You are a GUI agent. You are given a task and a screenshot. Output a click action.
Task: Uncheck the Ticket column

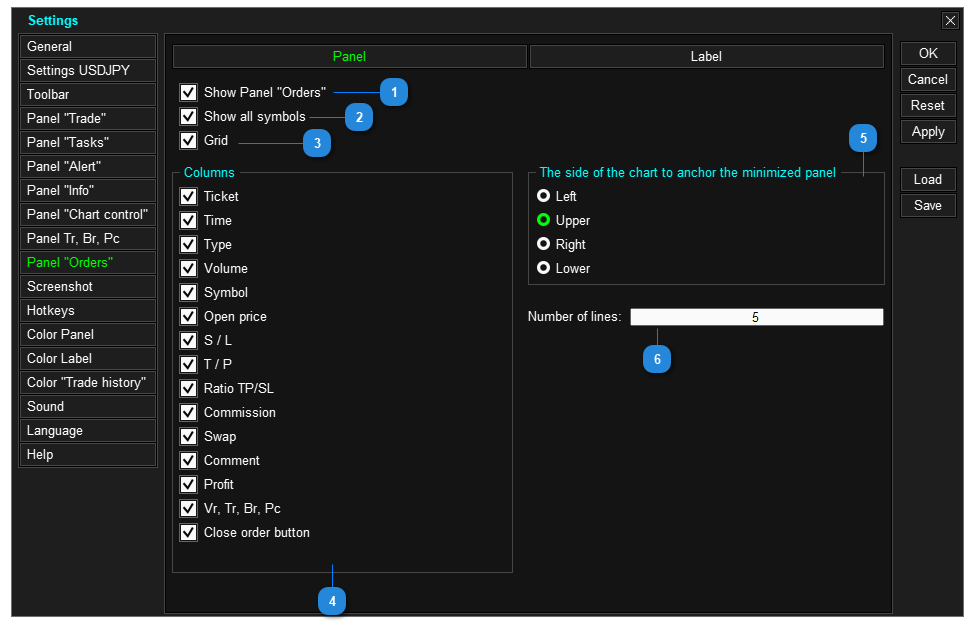point(188,196)
